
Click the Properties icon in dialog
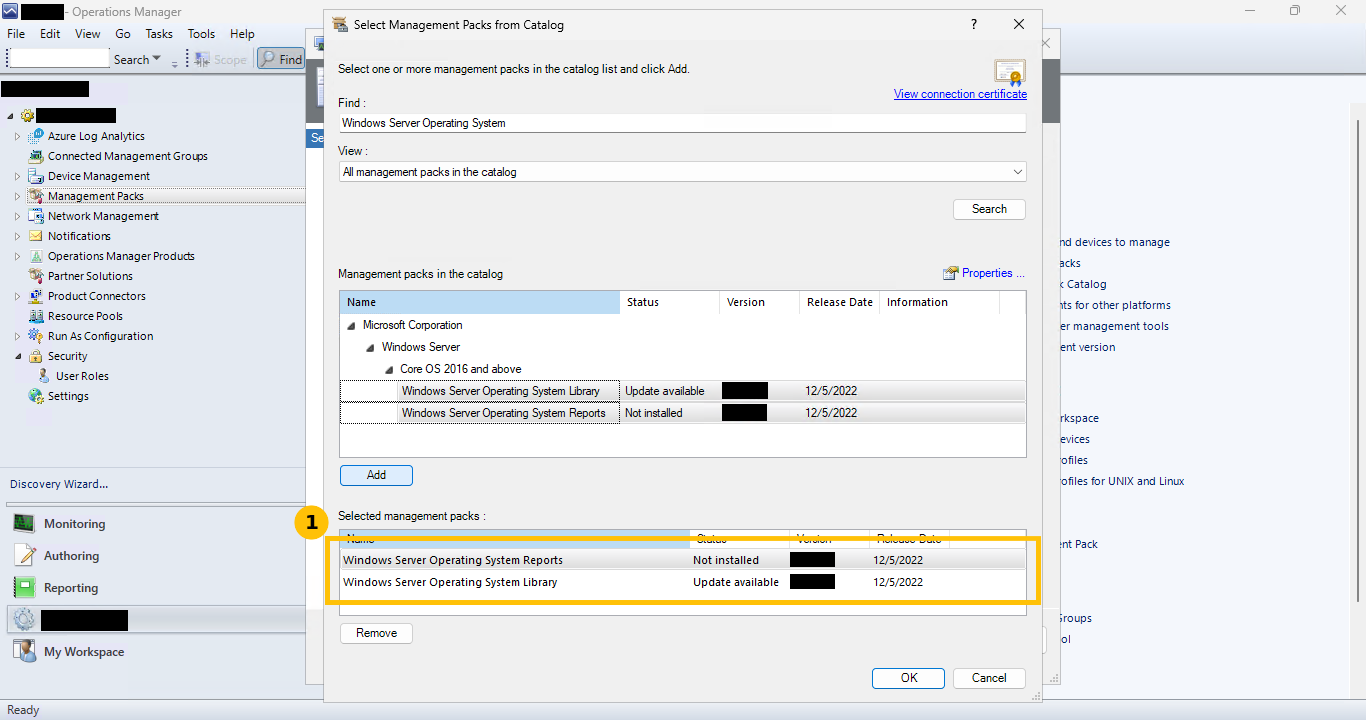[951, 273]
